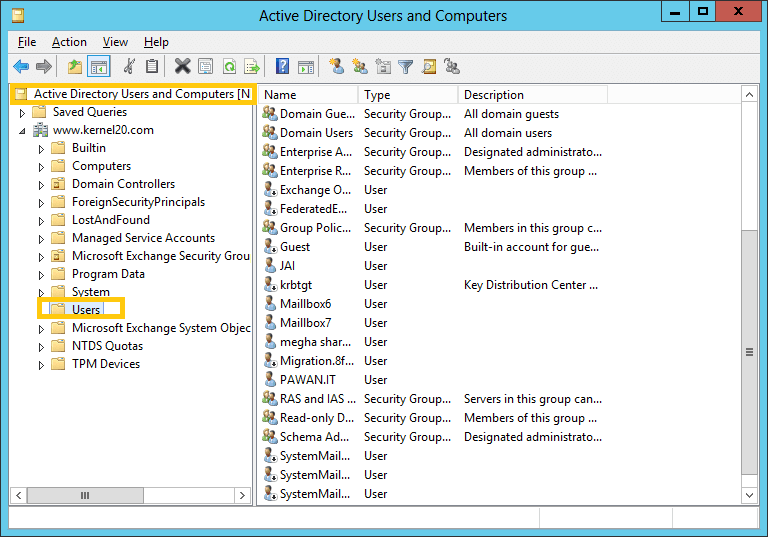
Task: Expand the NTDS Quotas node
Action: coord(41,347)
